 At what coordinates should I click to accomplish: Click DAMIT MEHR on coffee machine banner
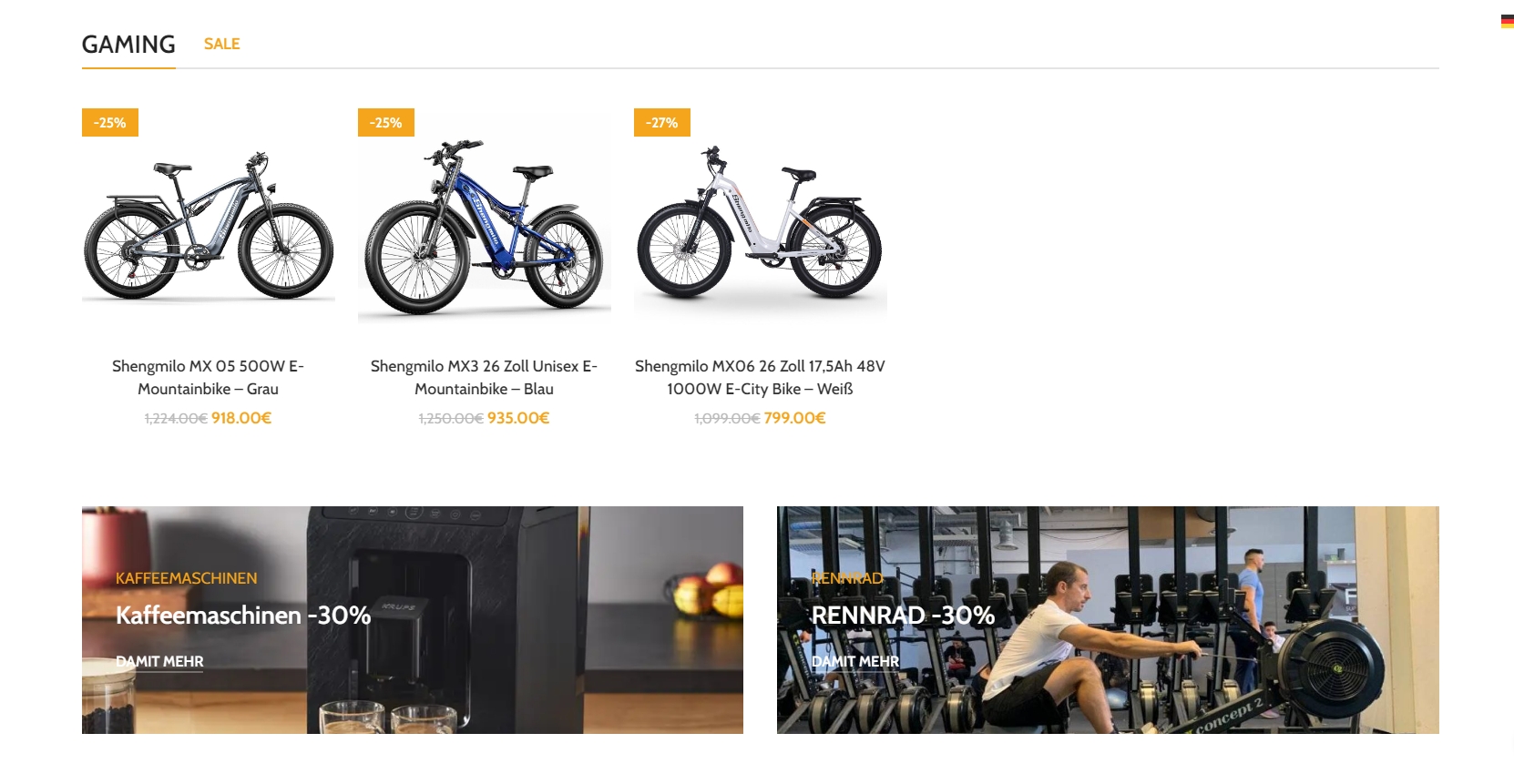pyautogui.click(x=159, y=662)
